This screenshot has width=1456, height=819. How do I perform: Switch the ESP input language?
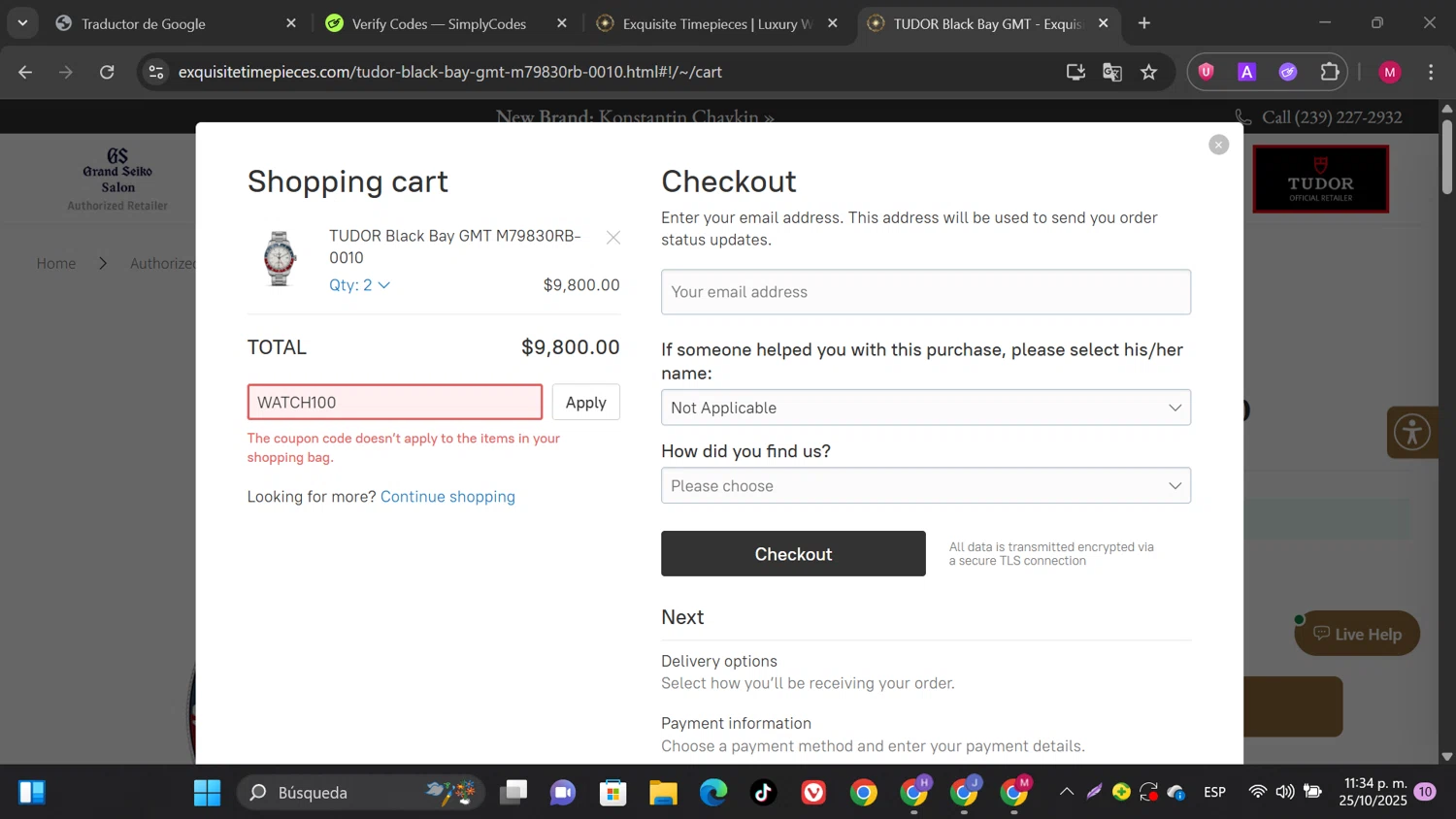click(1214, 792)
